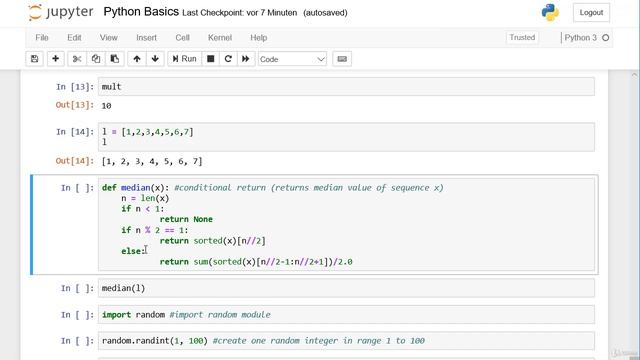640x360 pixels.
Task: Click the Out[14] prompt label
Action: tap(75, 161)
